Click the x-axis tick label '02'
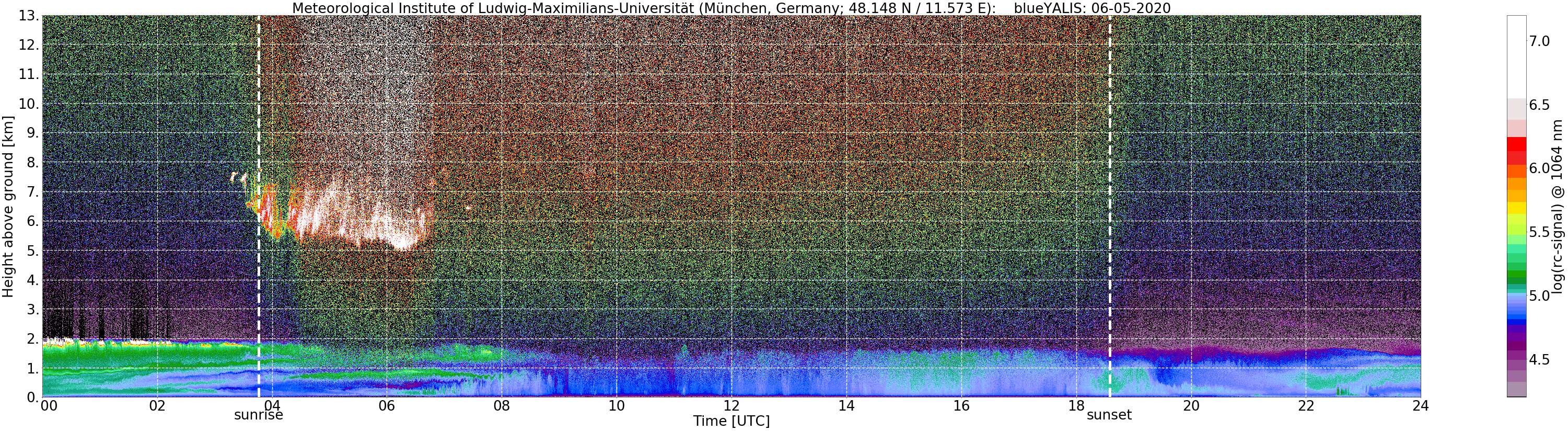1568x431 pixels. [157, 406]
